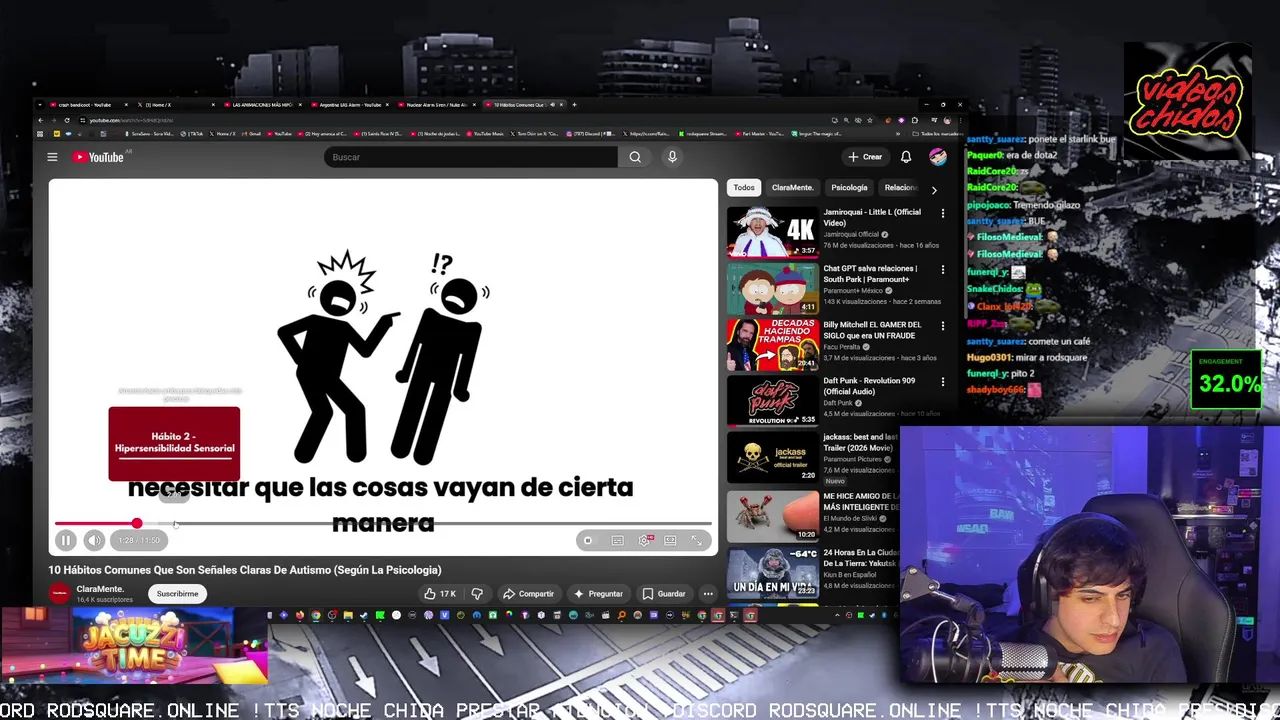The width and height of the screenshot is (1280, 720).
Task: Open the account avatar menu
Action: pos(938,157)
